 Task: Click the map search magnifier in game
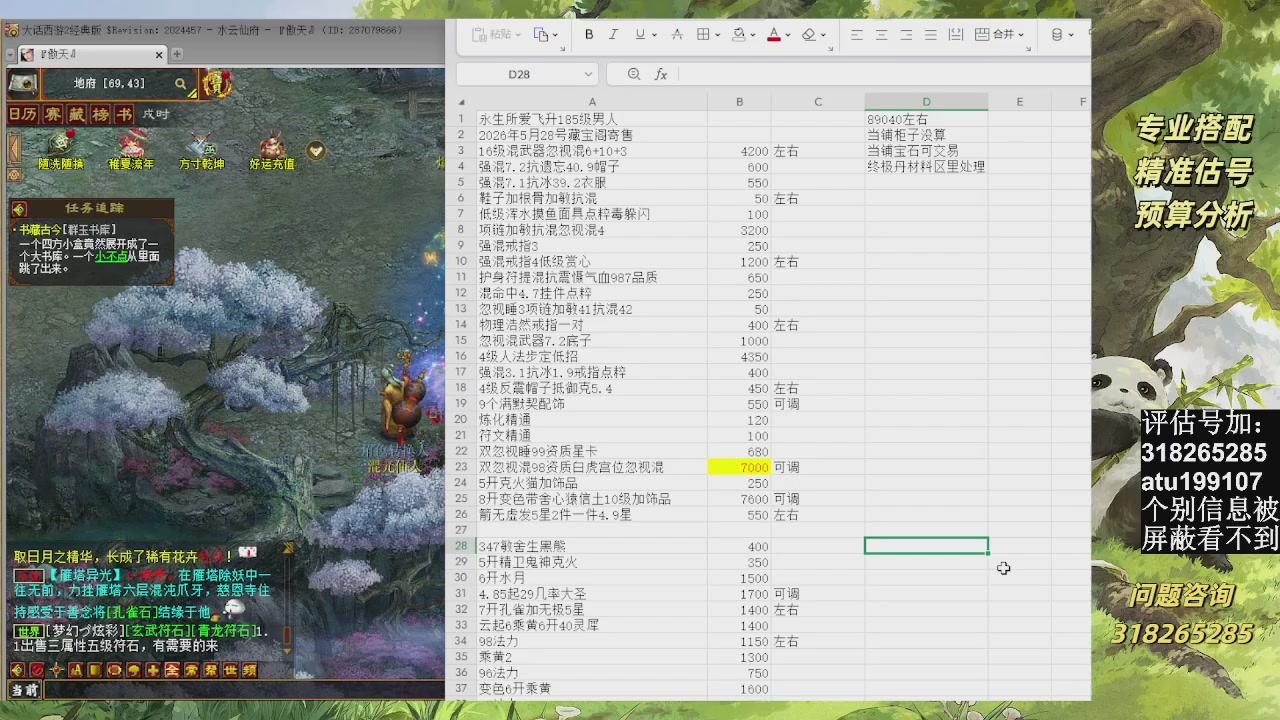[180, 84]
